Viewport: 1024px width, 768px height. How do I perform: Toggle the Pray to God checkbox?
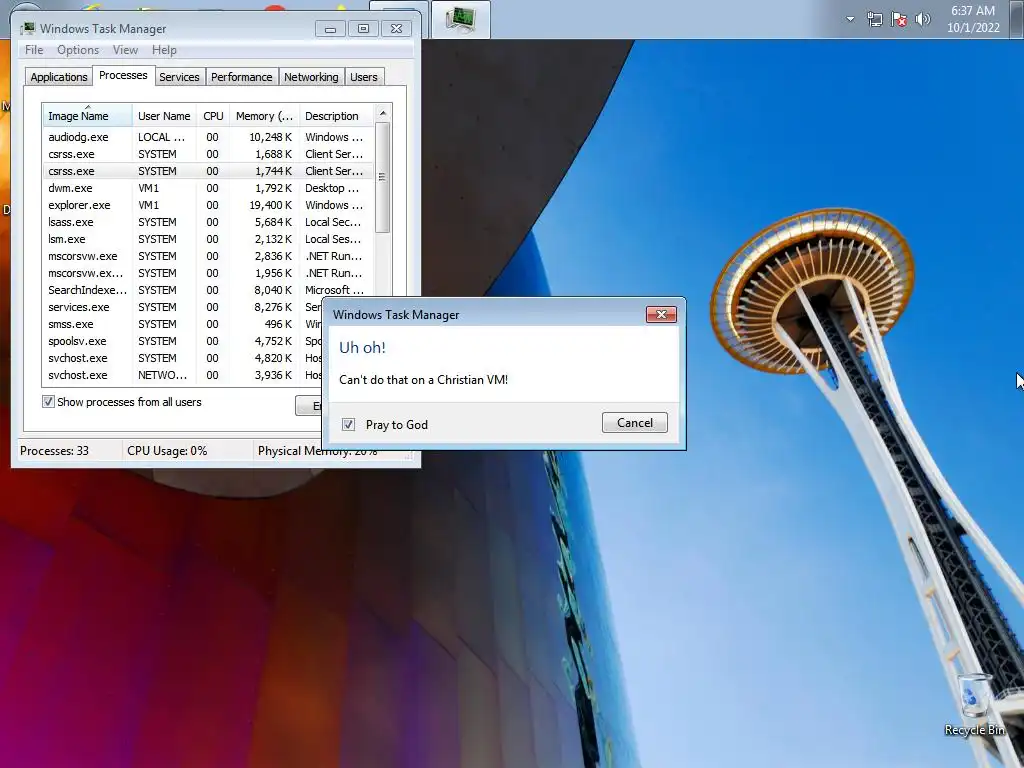[349, 424]
